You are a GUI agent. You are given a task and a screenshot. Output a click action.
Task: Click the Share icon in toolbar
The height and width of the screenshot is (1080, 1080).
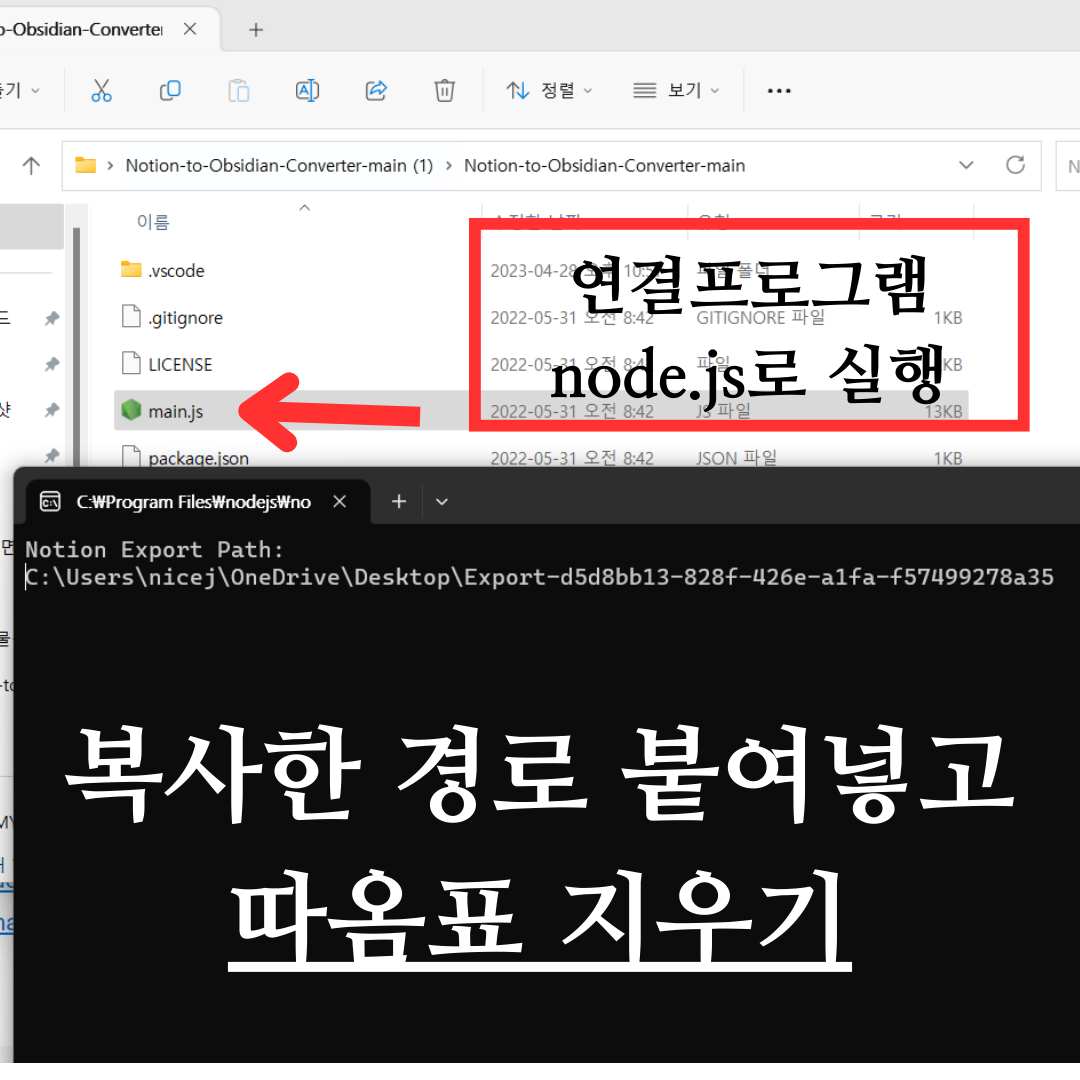point(376,90)
